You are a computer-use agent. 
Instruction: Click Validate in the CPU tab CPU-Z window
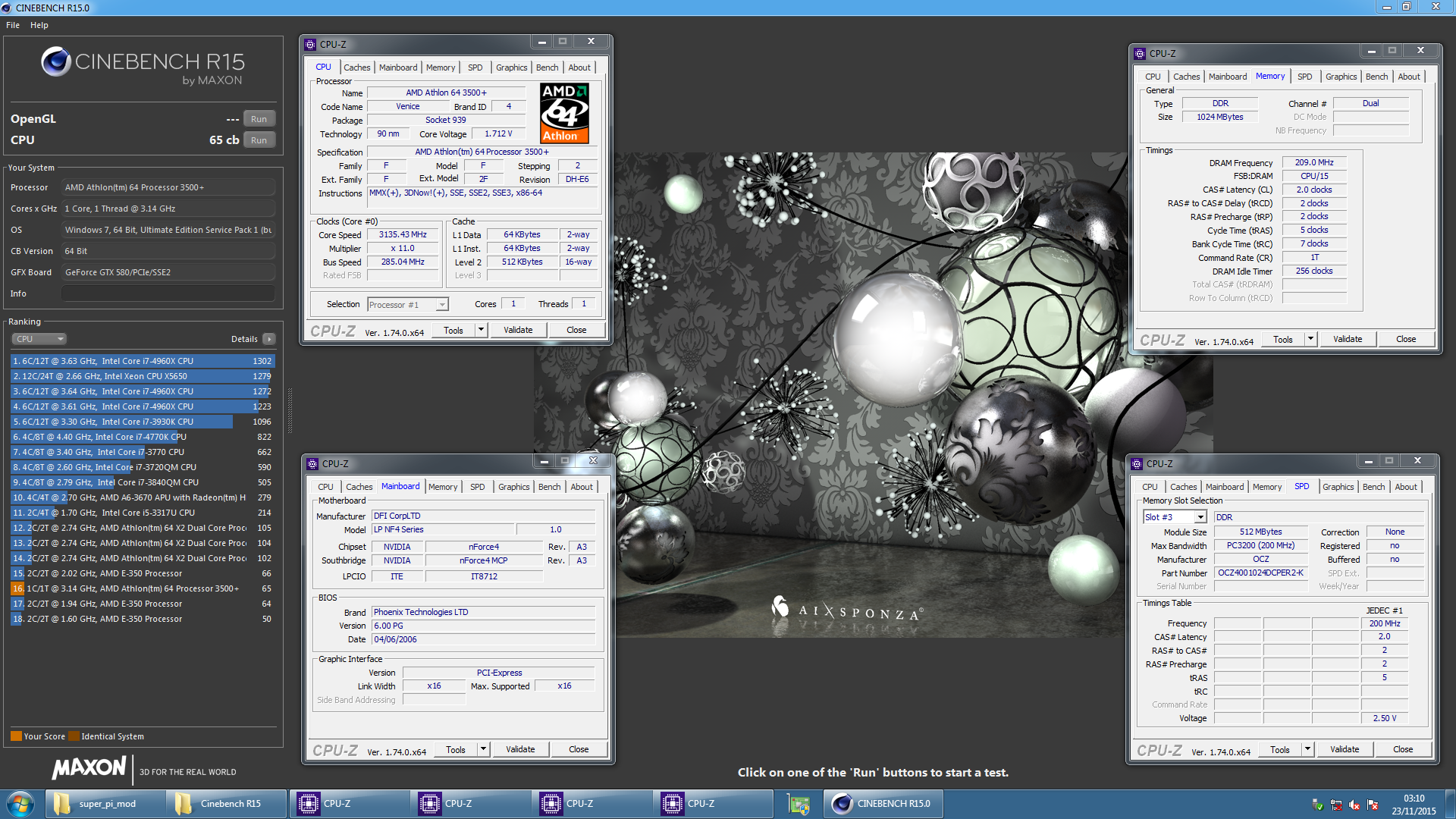tap(518, 330)
